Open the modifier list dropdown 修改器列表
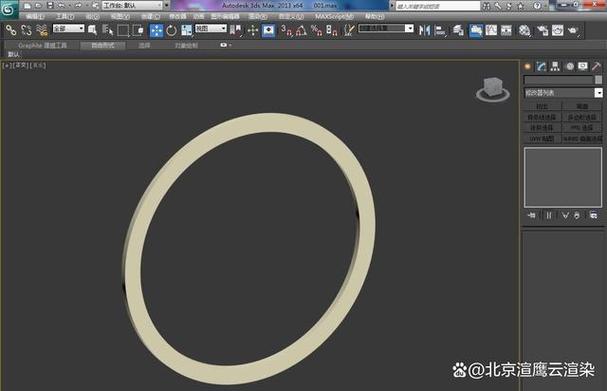607x391 pixels. click(563, 93)
